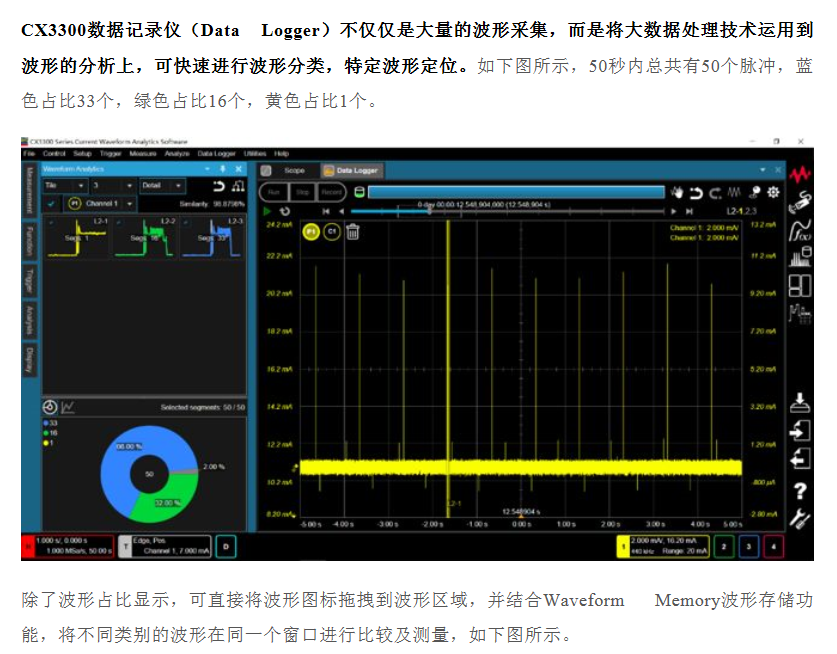Open the Analyze menu
837x654 pixels.
[177, 154]
